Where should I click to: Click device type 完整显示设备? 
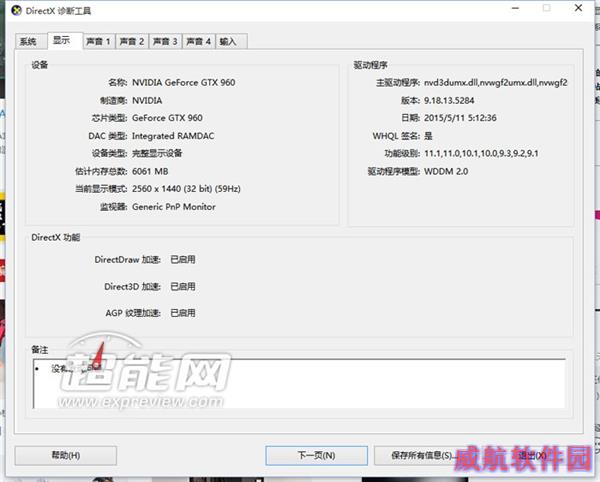[157, 153]
